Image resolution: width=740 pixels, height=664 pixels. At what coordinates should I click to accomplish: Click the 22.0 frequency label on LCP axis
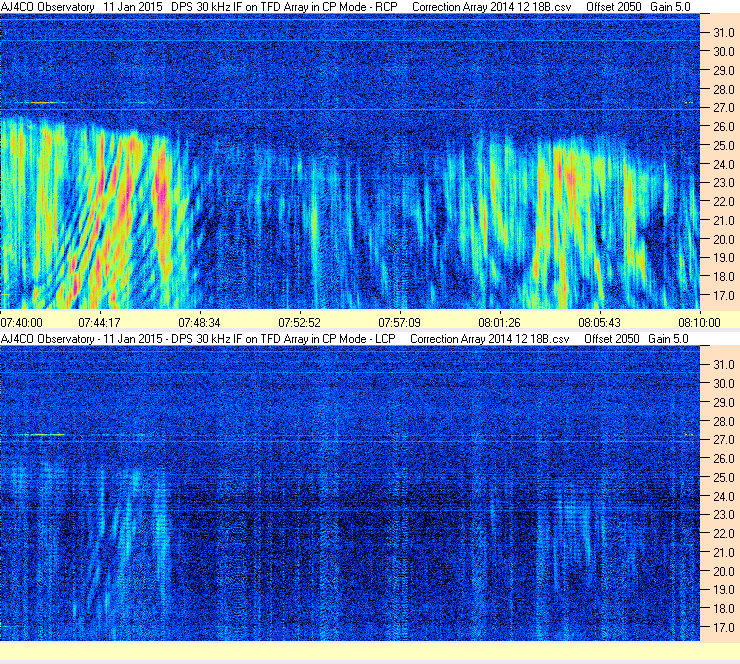[723, 534]
